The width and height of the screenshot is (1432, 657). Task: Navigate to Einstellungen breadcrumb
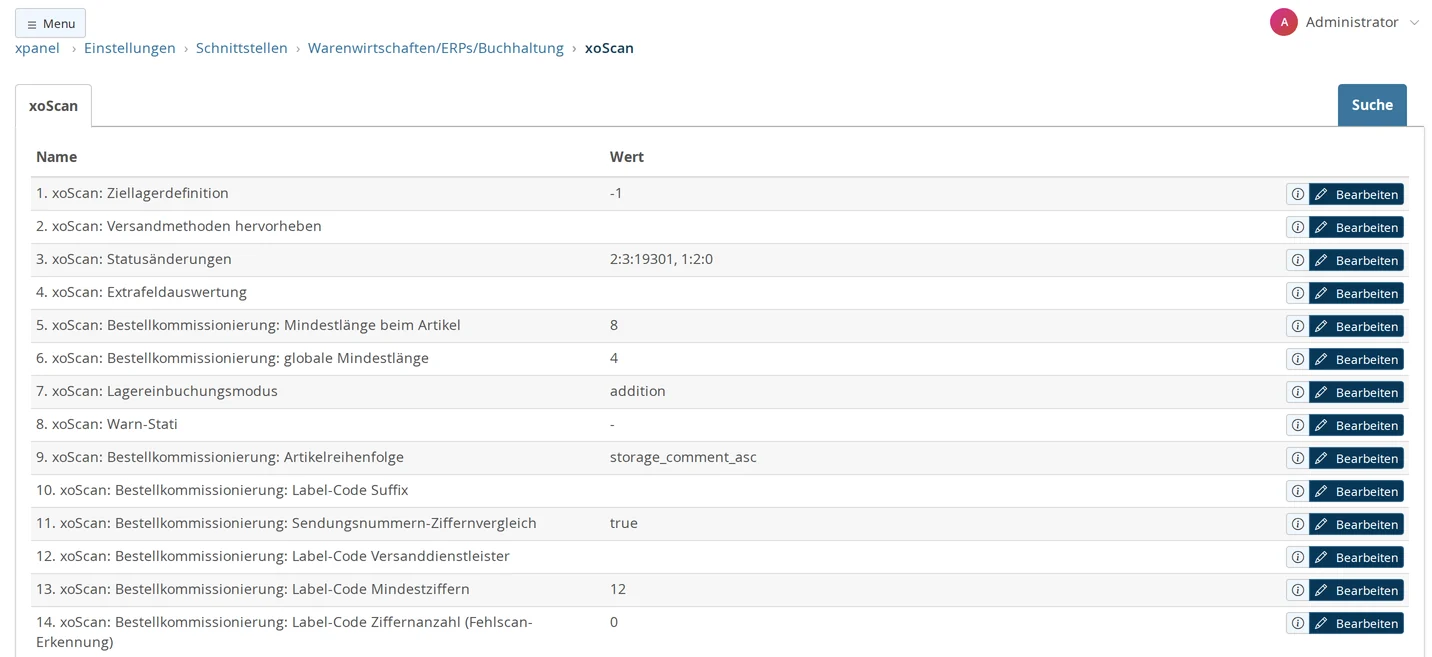(x=130, y=48)
